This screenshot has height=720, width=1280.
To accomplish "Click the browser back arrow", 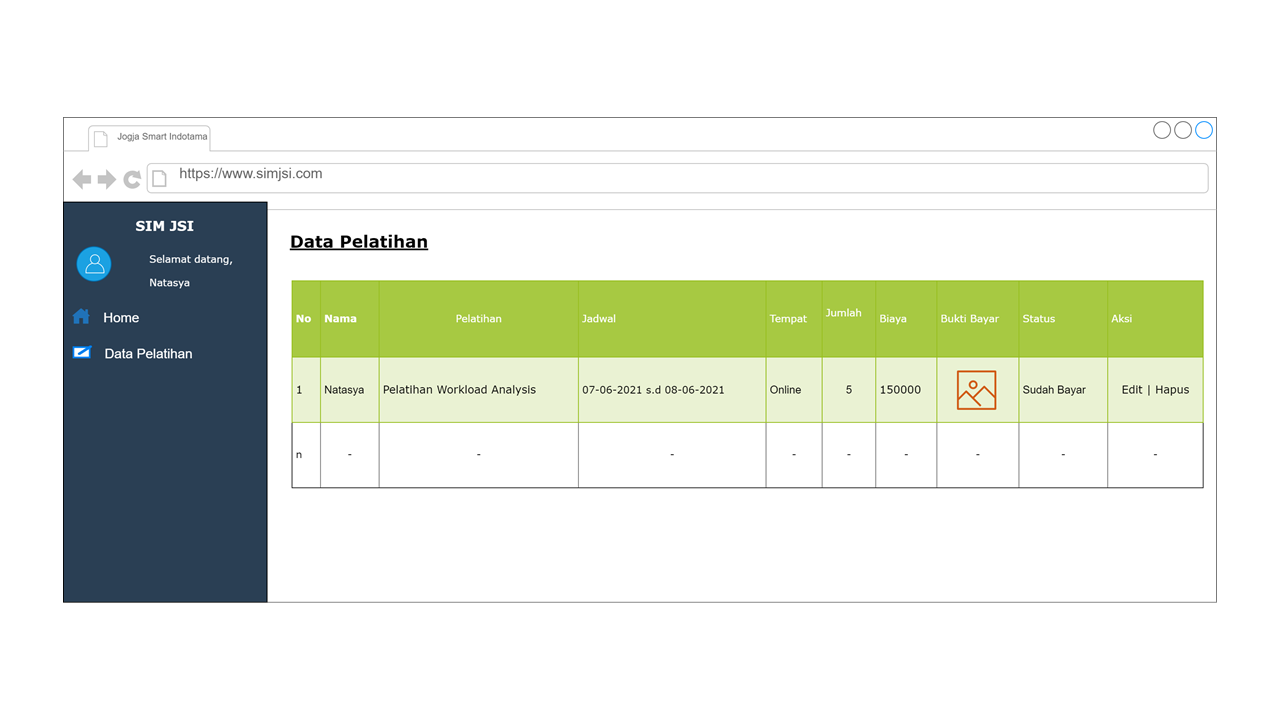I will 82,179.
